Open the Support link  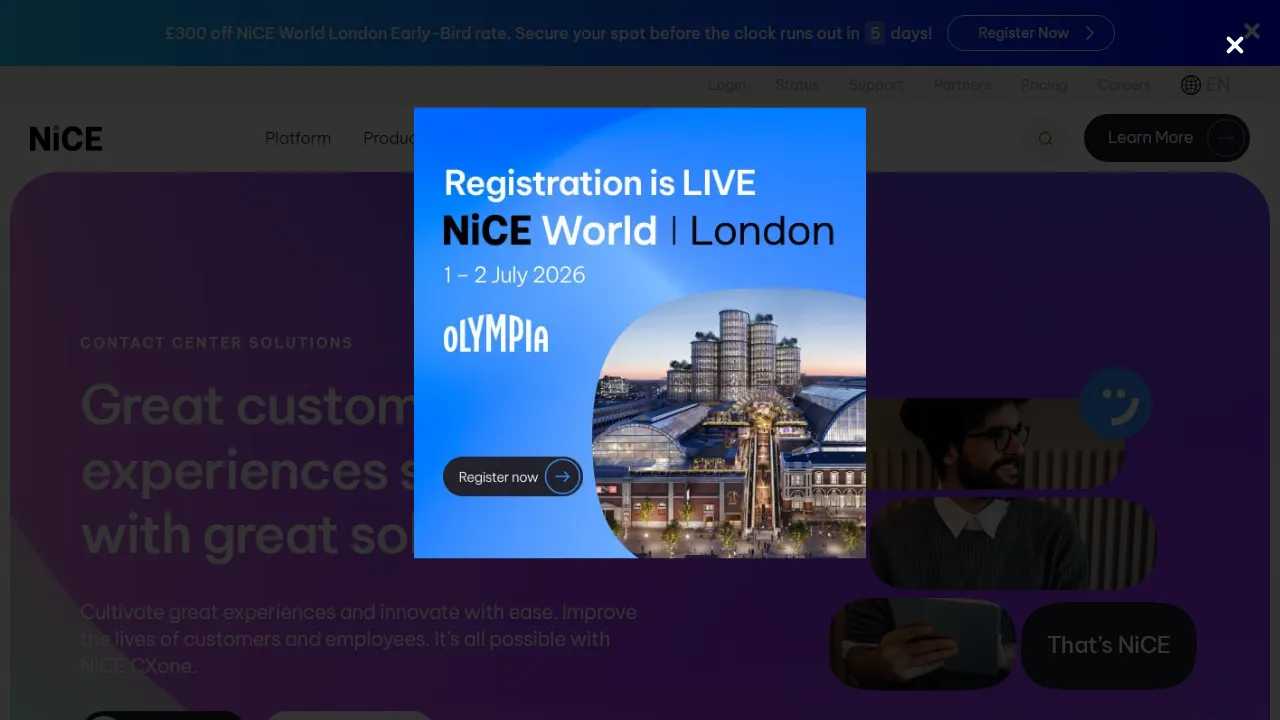(x=876, y=85)
